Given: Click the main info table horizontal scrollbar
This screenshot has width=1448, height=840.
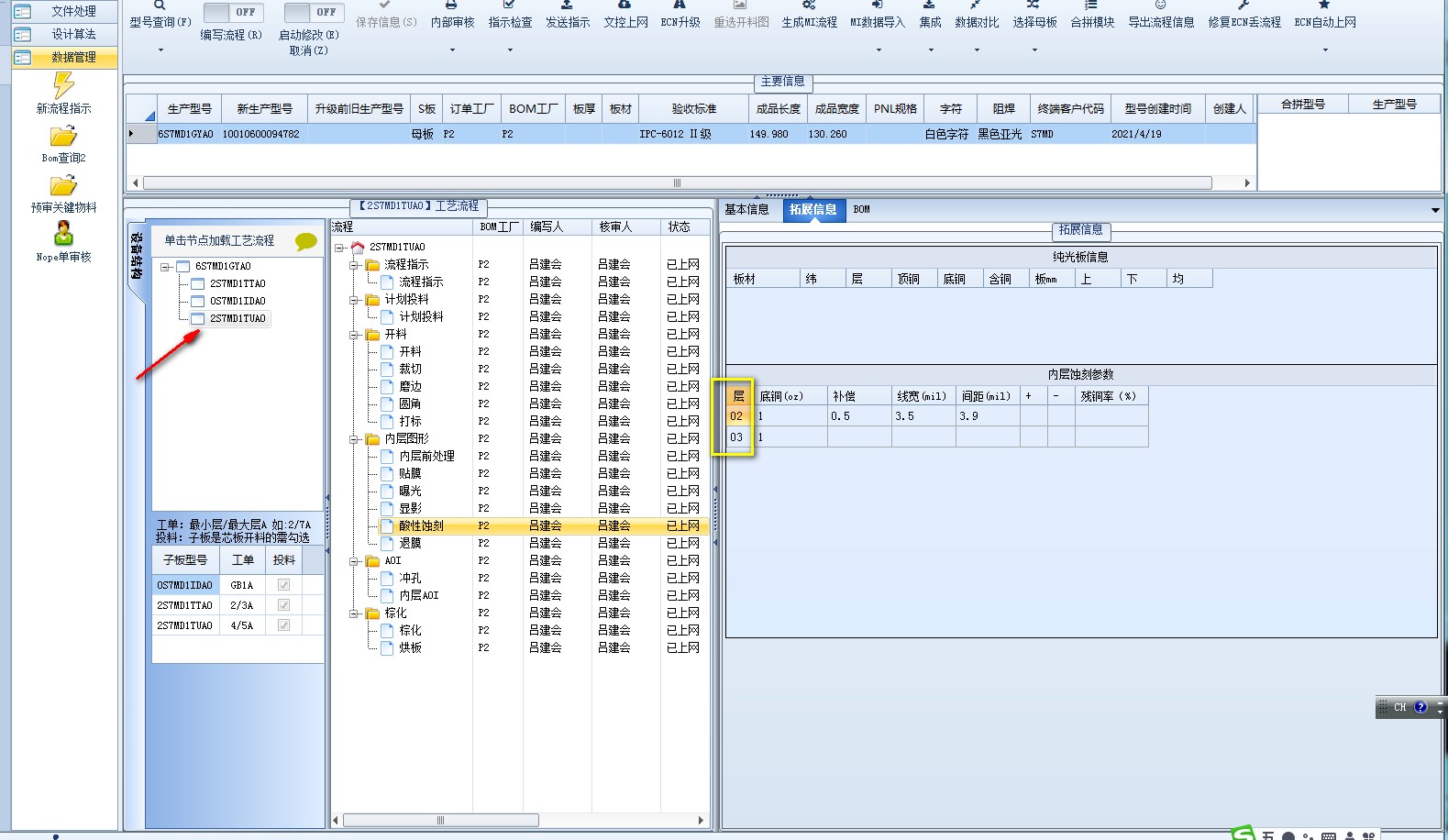Looking at the screenshot, I should (678, 182).
